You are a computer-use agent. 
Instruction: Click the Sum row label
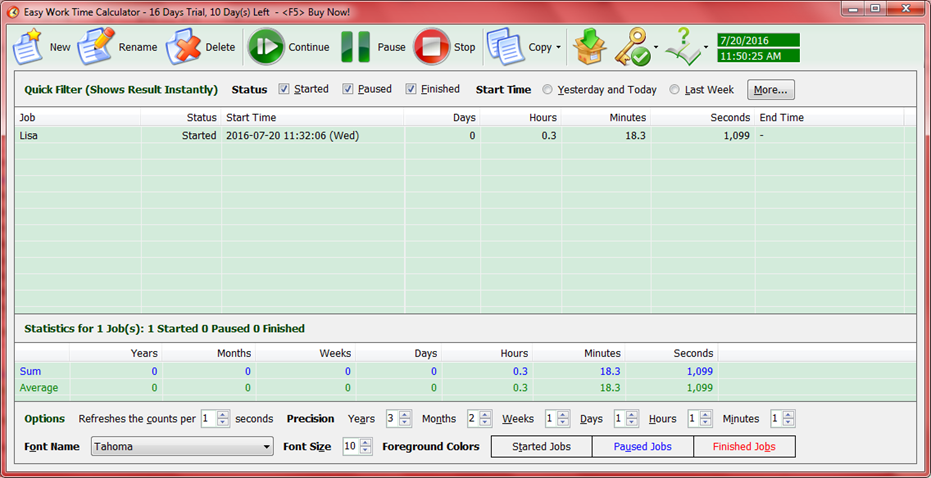tap(30, 371)
